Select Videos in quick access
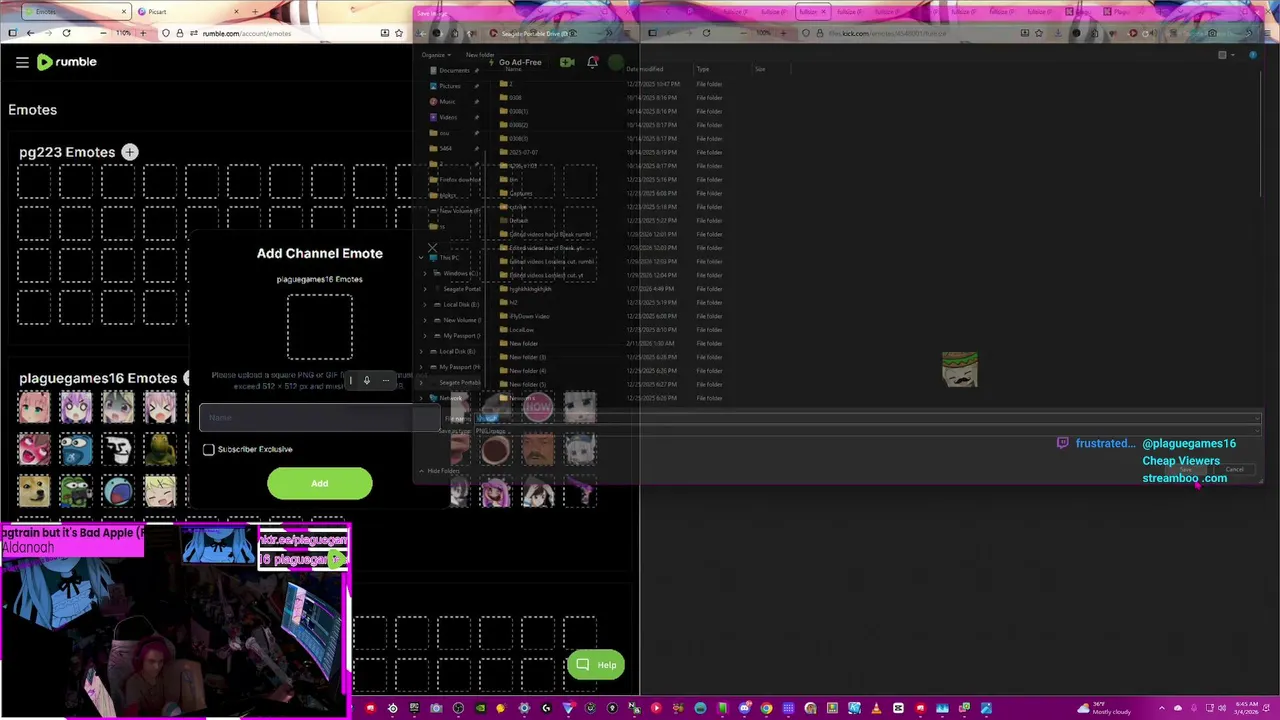 (x=448, y=117)
